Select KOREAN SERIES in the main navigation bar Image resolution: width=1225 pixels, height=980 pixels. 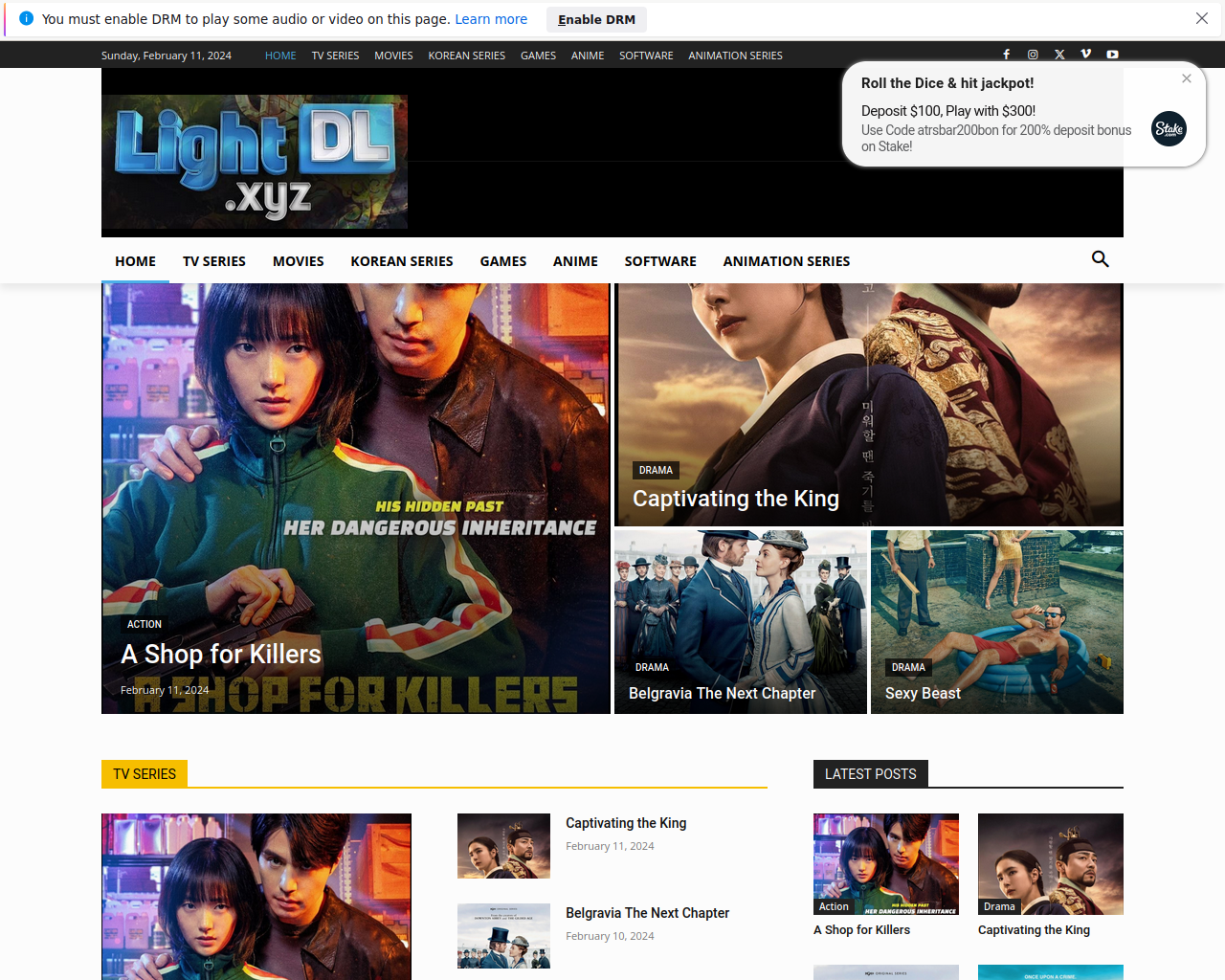(402, 261)
